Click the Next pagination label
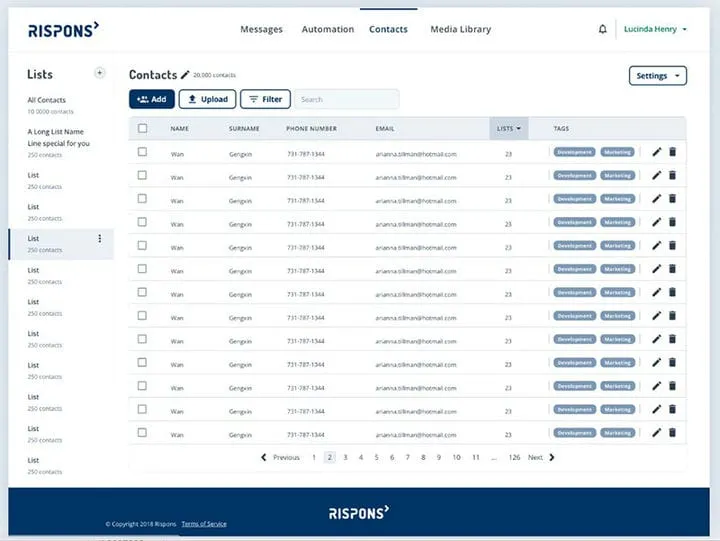Screen dimensions: 720x541 click(x=535, y=457)
